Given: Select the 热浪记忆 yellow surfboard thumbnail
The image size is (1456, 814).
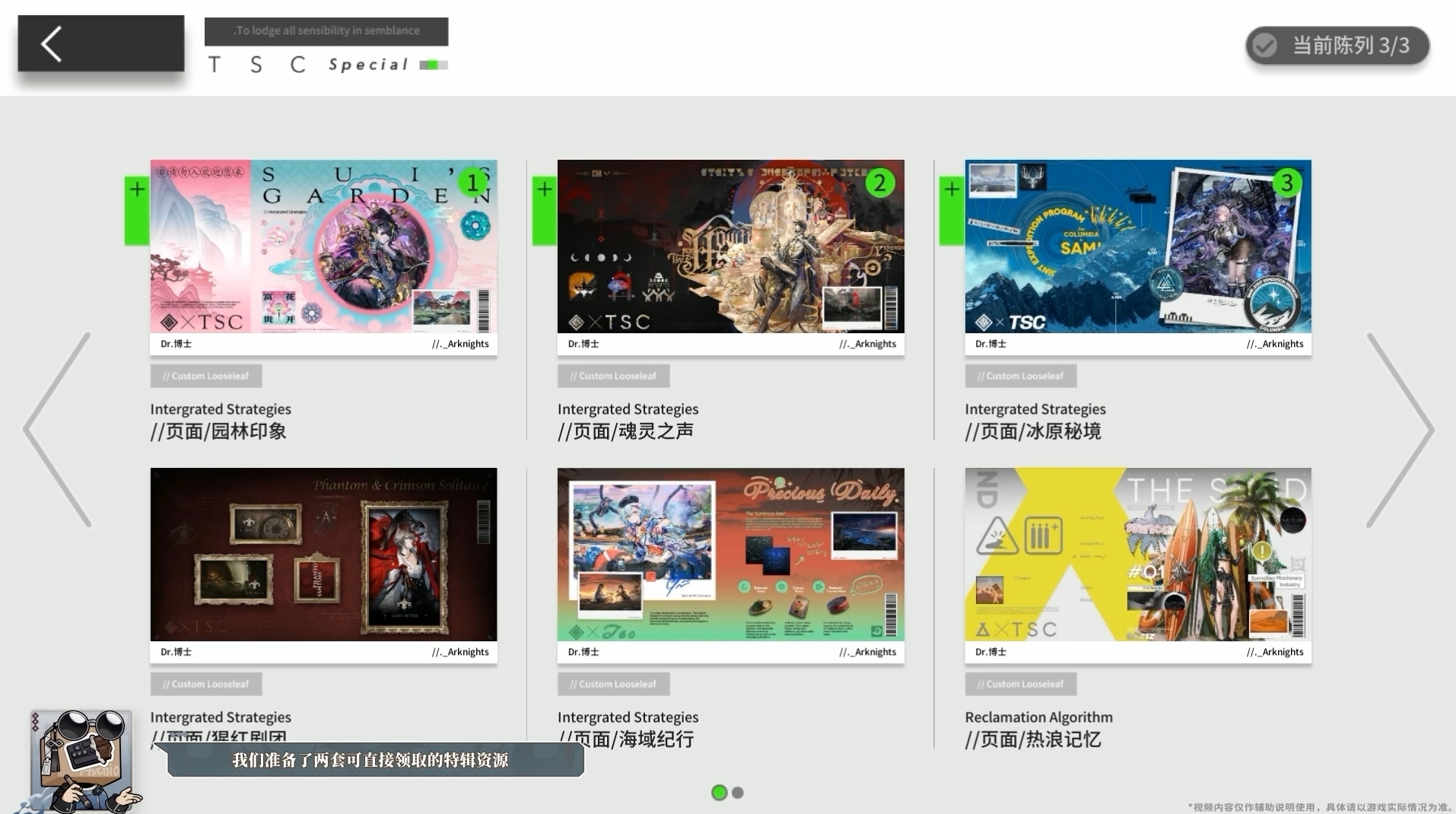Looking at the screenshot, I should coord(1138,555).
